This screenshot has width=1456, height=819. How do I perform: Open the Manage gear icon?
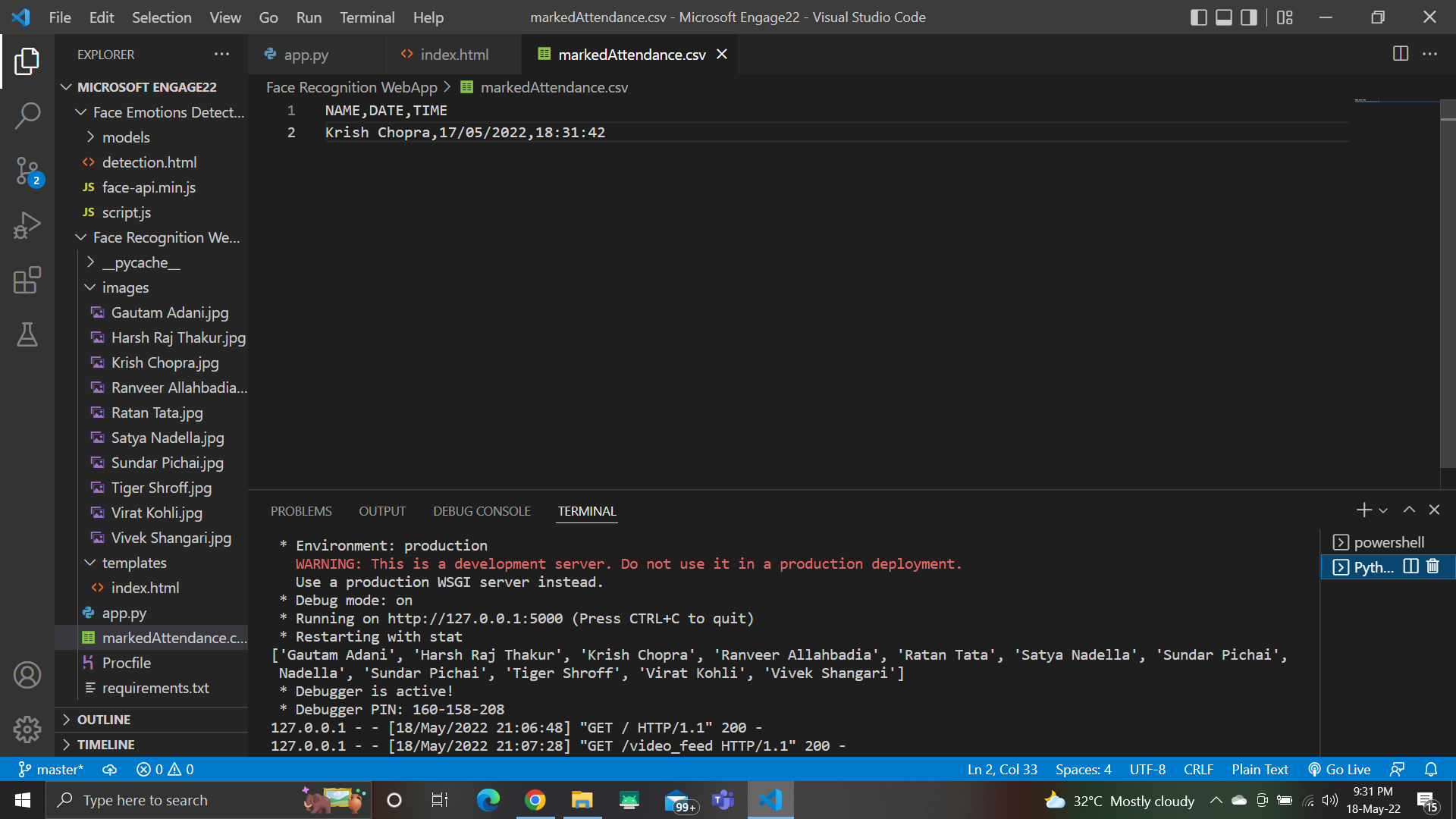pos(27,730)
